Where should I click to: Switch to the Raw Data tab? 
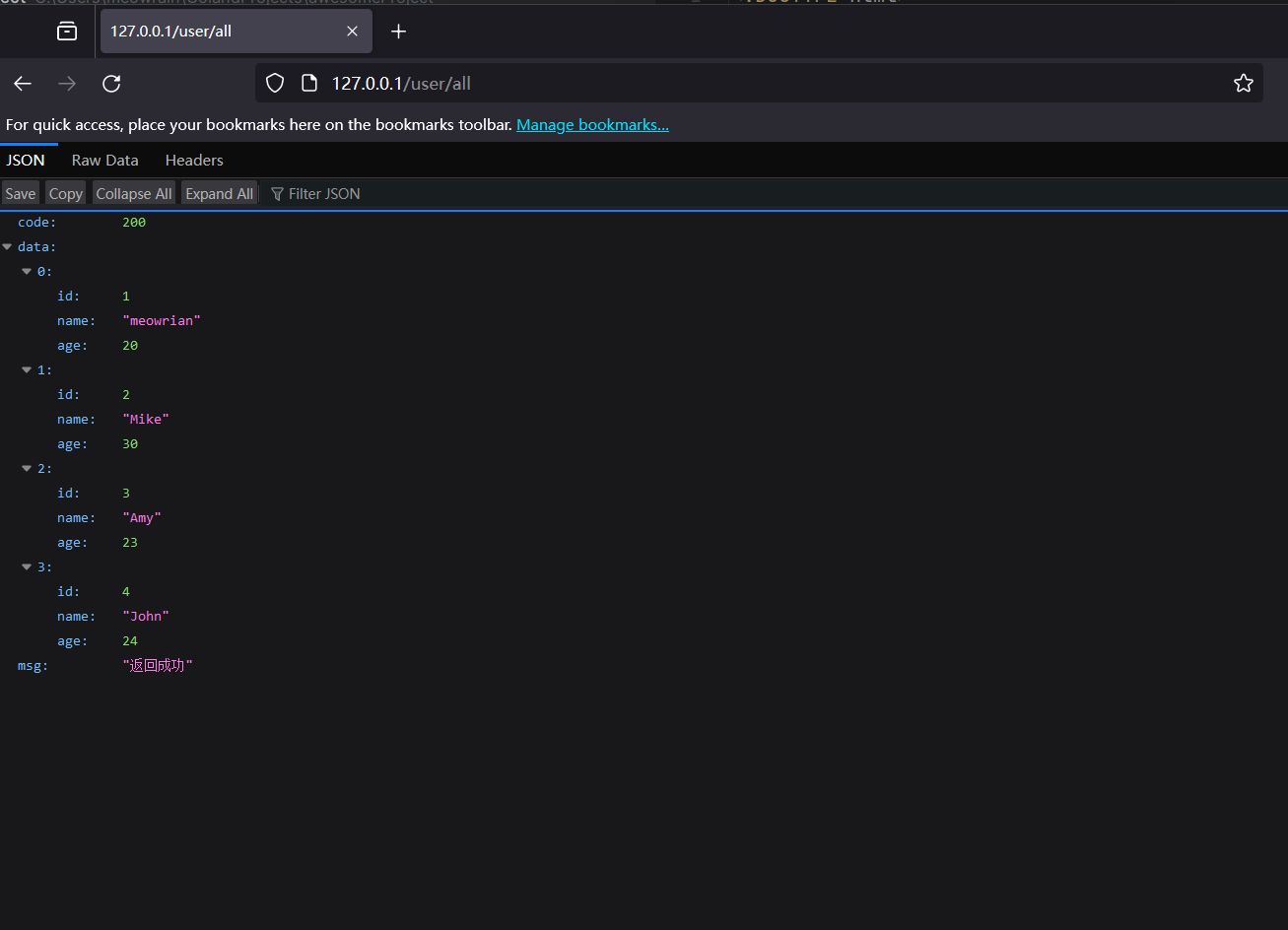tap(104, 160)
